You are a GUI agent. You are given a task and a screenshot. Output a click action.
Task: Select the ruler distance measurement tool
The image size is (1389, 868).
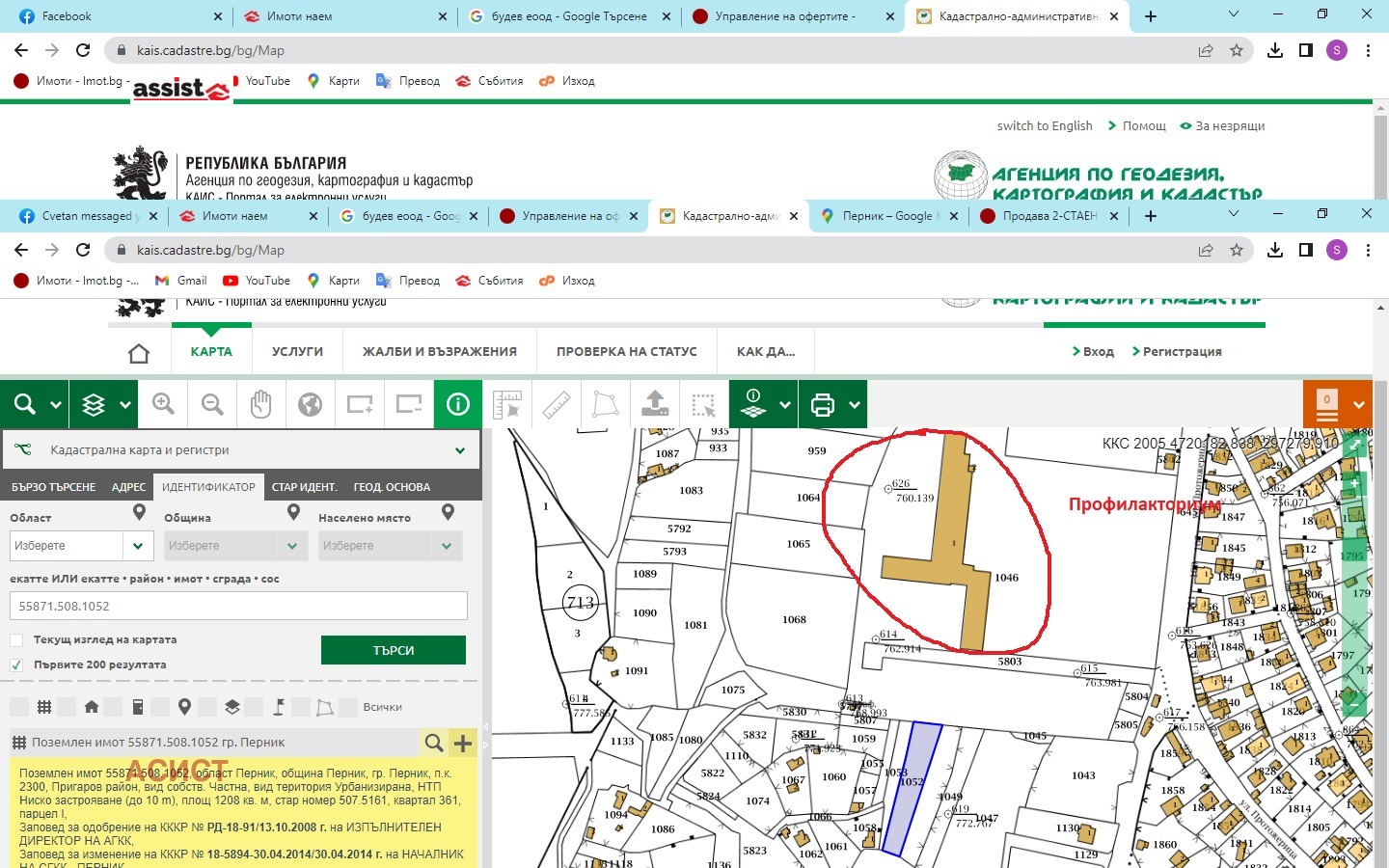tap(557, 404)
